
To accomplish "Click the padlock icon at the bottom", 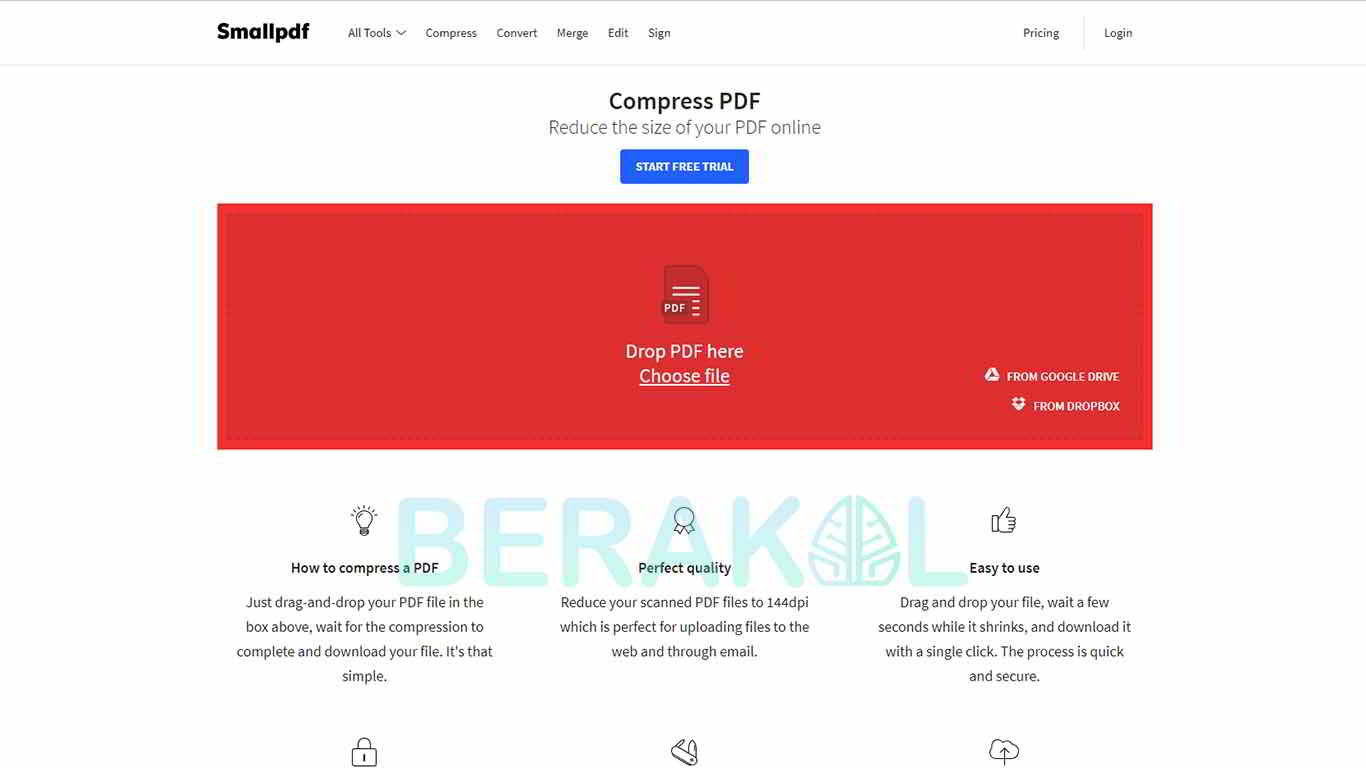I will point(364,752).
